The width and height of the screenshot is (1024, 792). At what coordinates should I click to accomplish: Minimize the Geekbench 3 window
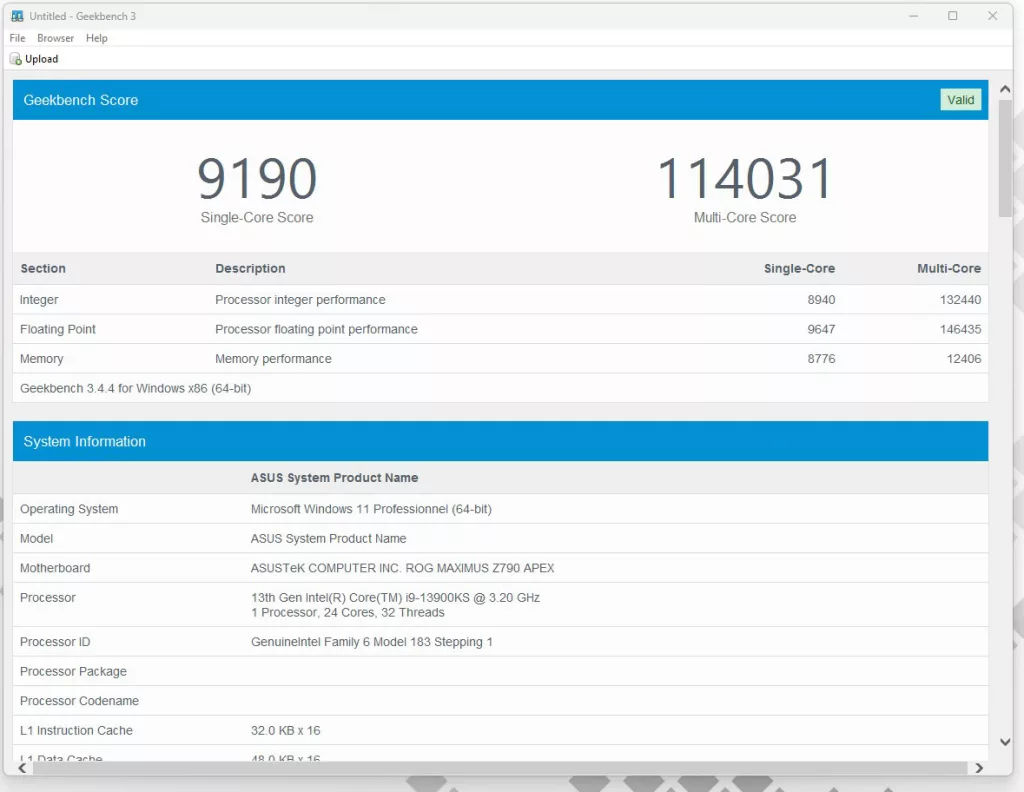click(x=914, y=16)
